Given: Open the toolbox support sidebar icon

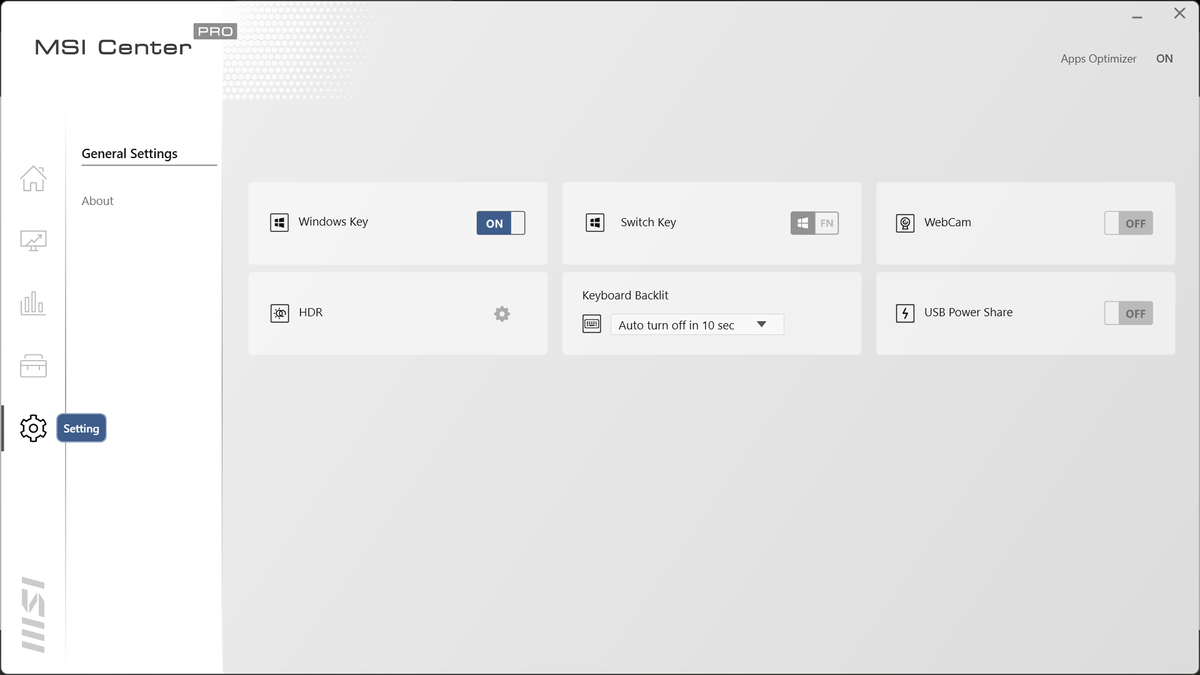Looking at the screenshot, I should [x=33, y=366].
